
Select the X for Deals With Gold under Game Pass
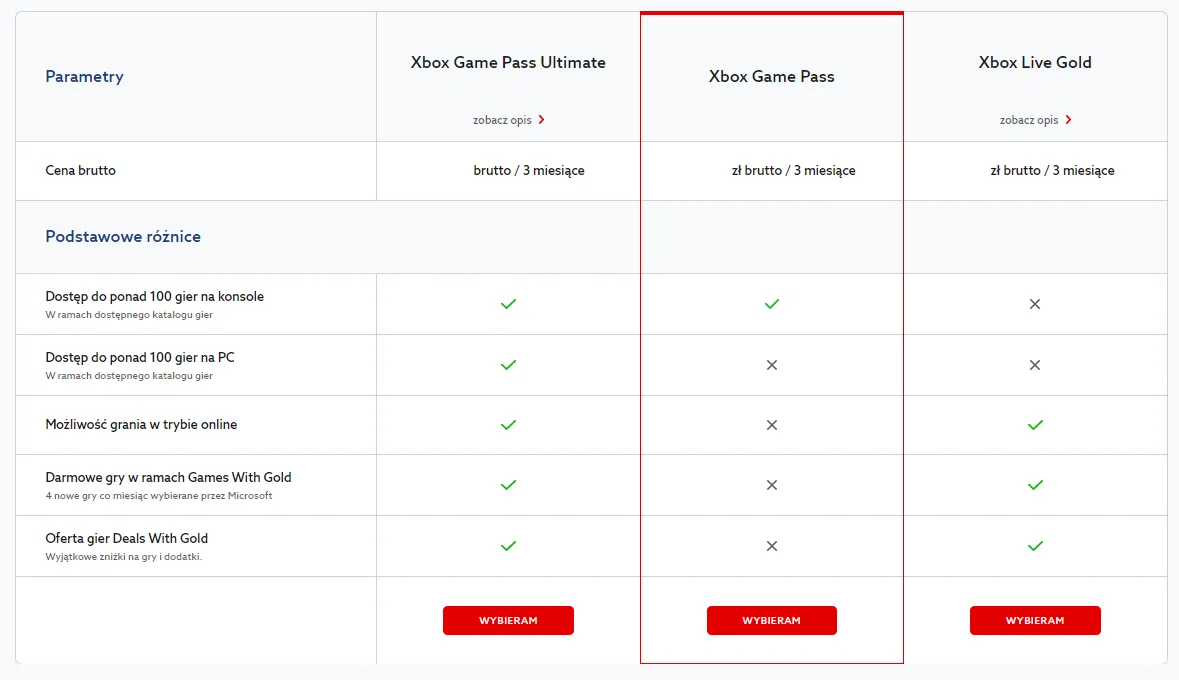(x=771, y=546)
